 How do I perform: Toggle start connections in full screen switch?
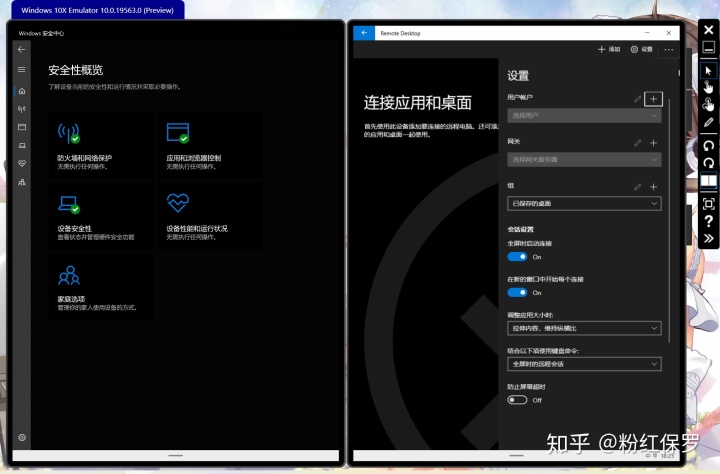[x=517, y=257]
